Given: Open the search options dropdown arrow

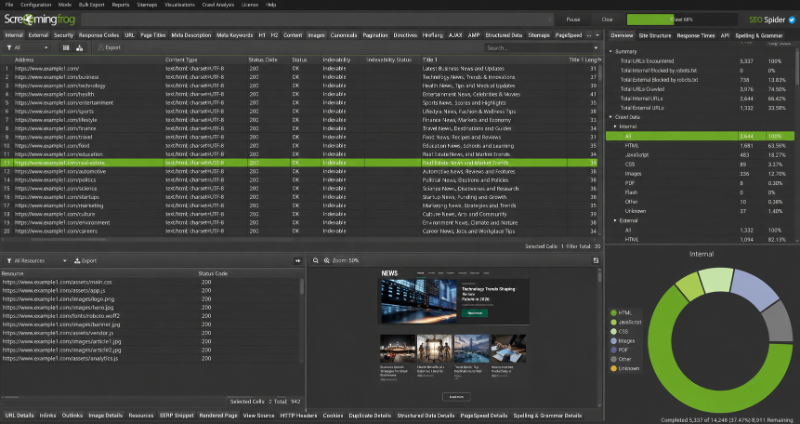Looking at the screenshot, I should tap(596, 48).
